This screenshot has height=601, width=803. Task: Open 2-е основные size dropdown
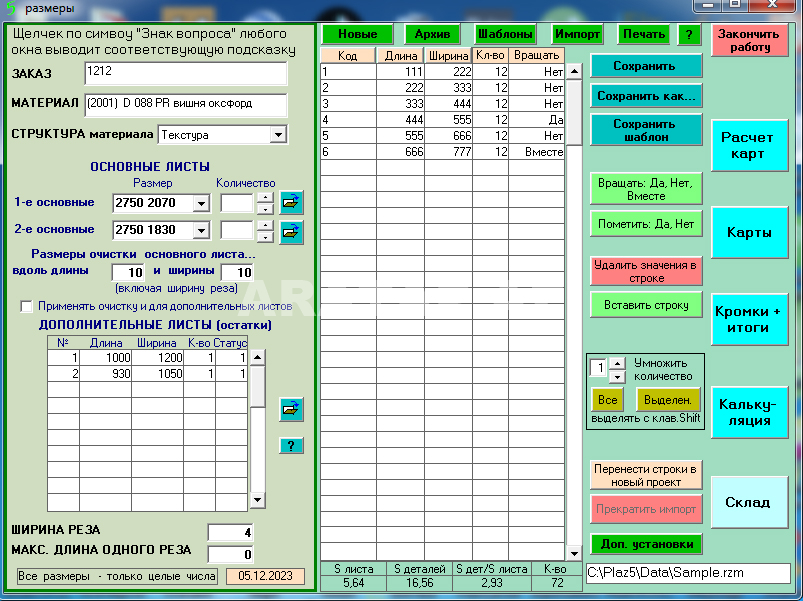[200, 230]
